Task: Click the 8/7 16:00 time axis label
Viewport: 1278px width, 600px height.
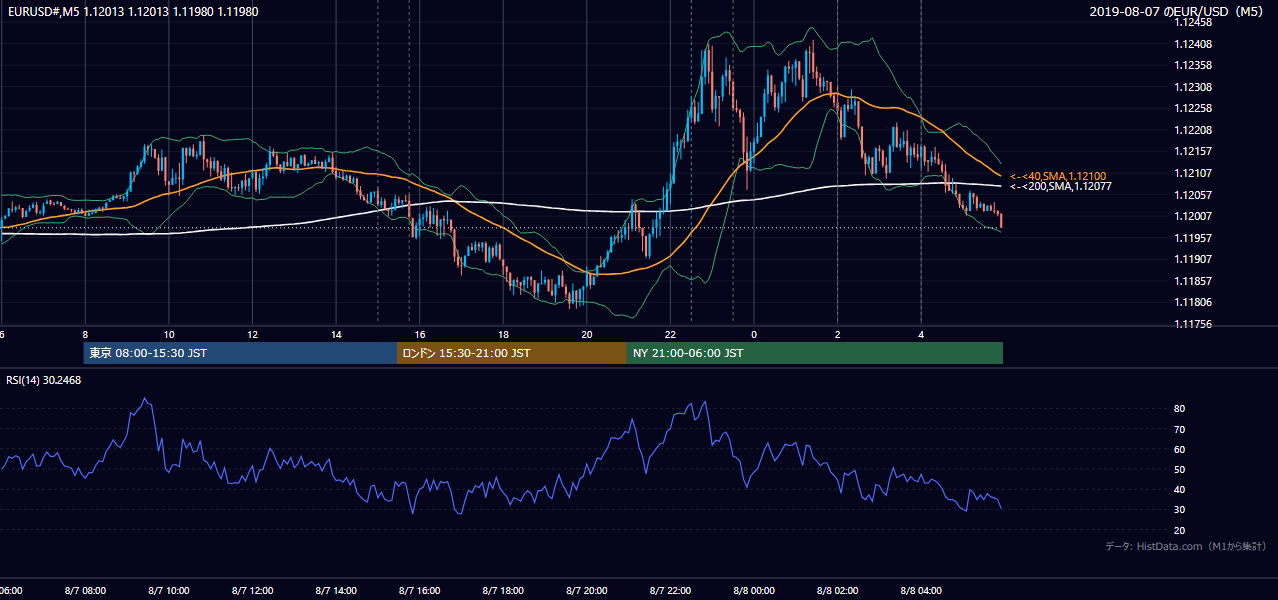Action: [x=420, y=590]
